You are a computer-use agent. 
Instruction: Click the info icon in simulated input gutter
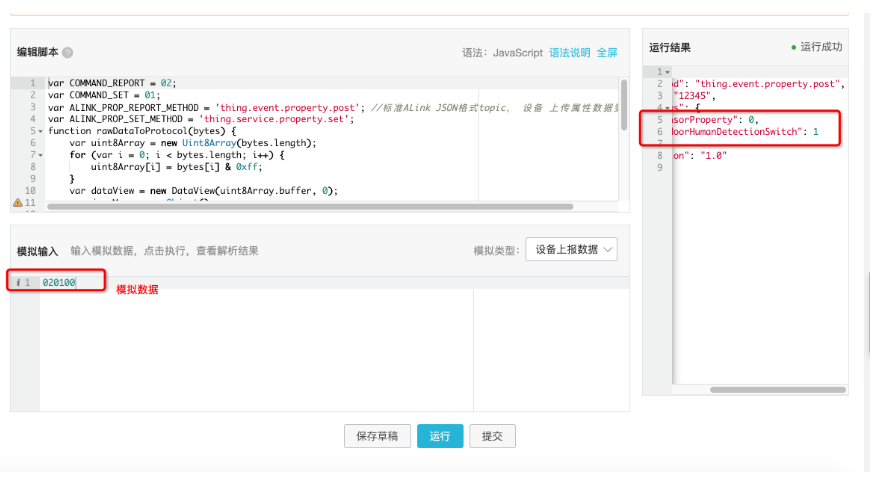click(x=18, y=283)
